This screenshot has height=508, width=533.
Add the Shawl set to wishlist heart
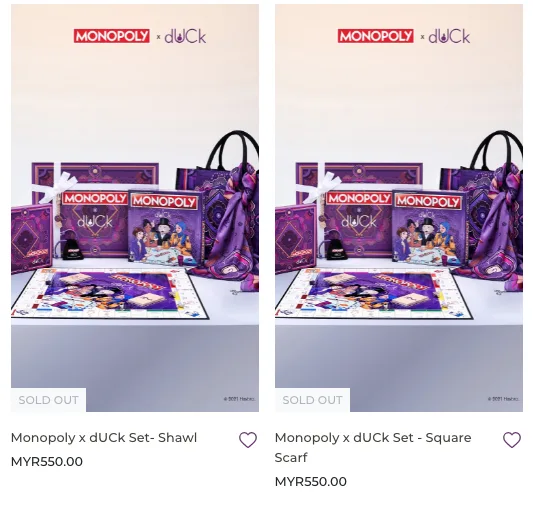click(248, 440)
